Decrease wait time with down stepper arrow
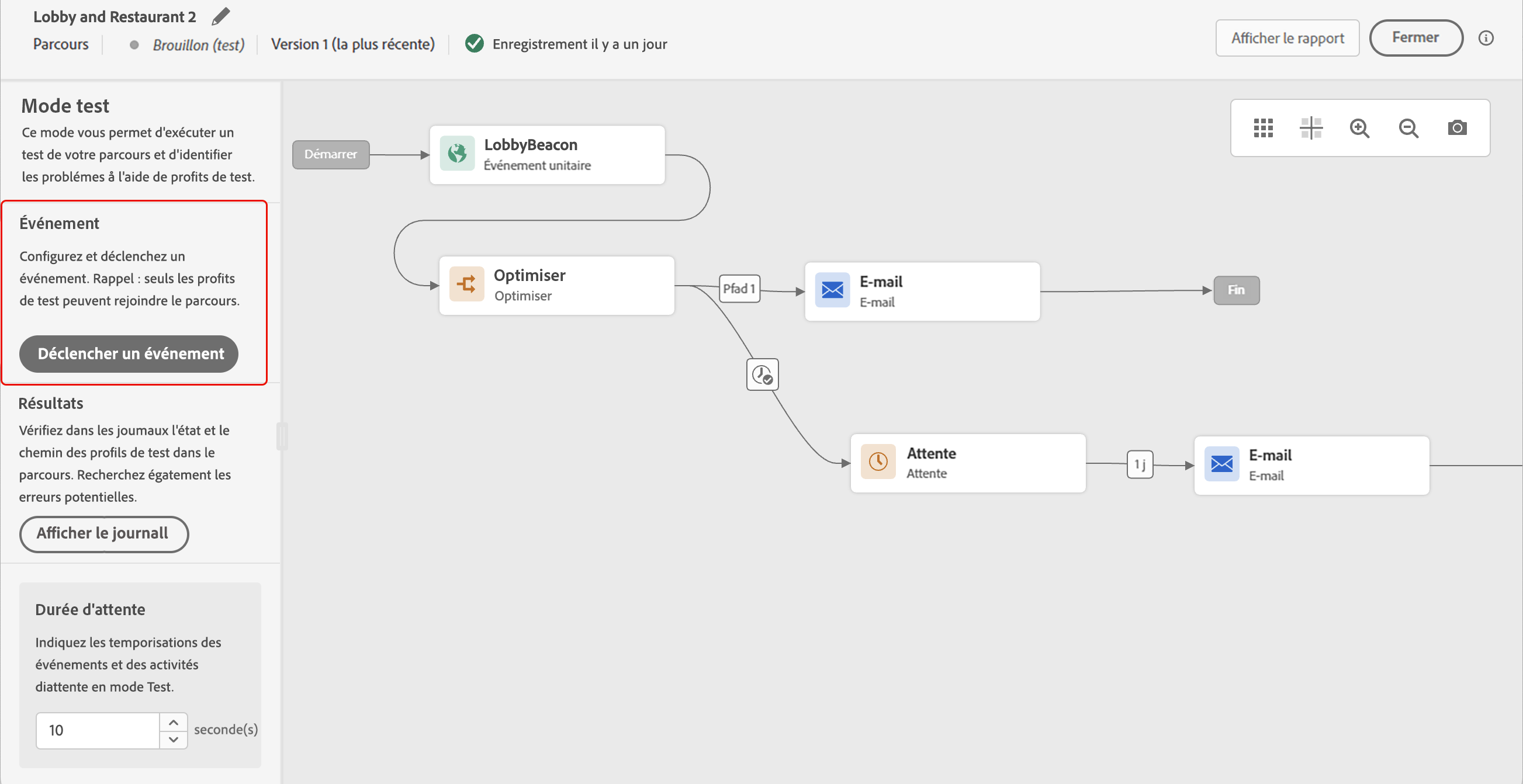This screenshot has width=1523, height=784. pos(173,739)
